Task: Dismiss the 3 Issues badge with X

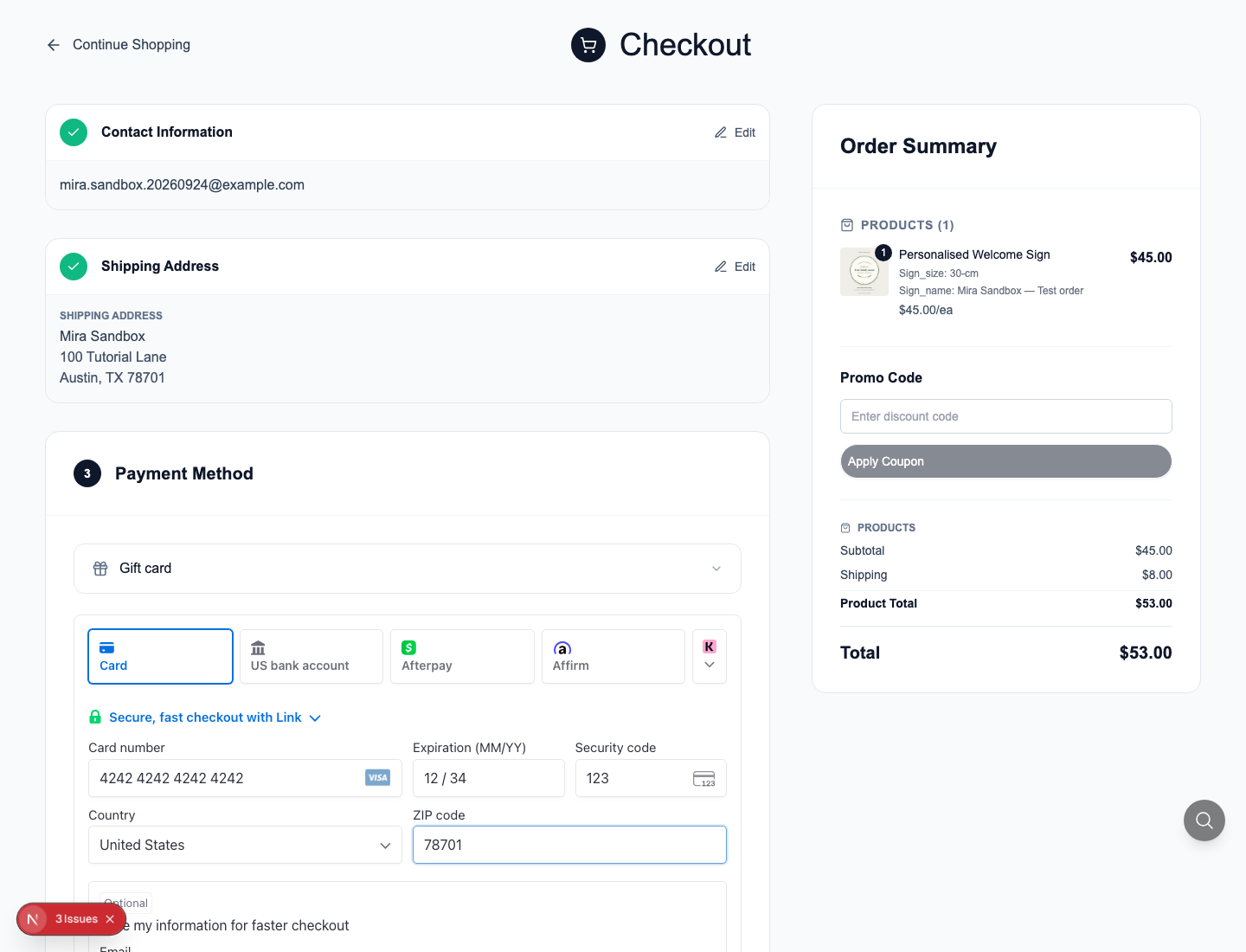Action: tap(110, 919)
